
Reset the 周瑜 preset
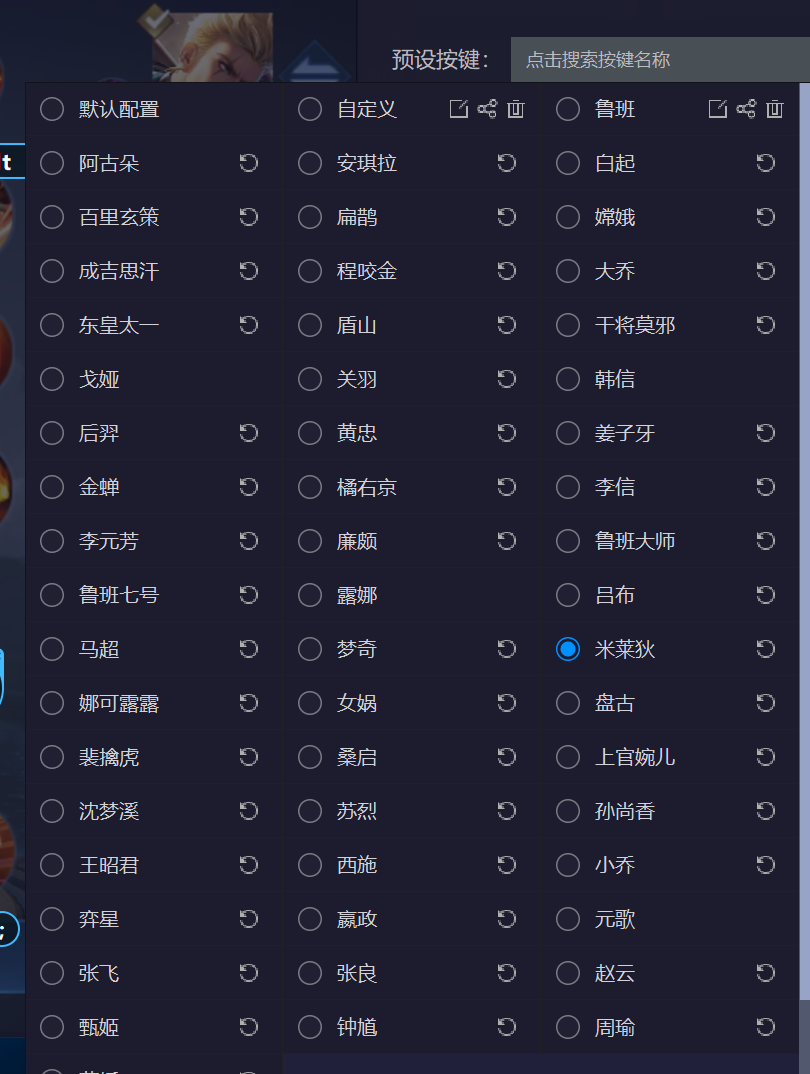point(766,1027)
